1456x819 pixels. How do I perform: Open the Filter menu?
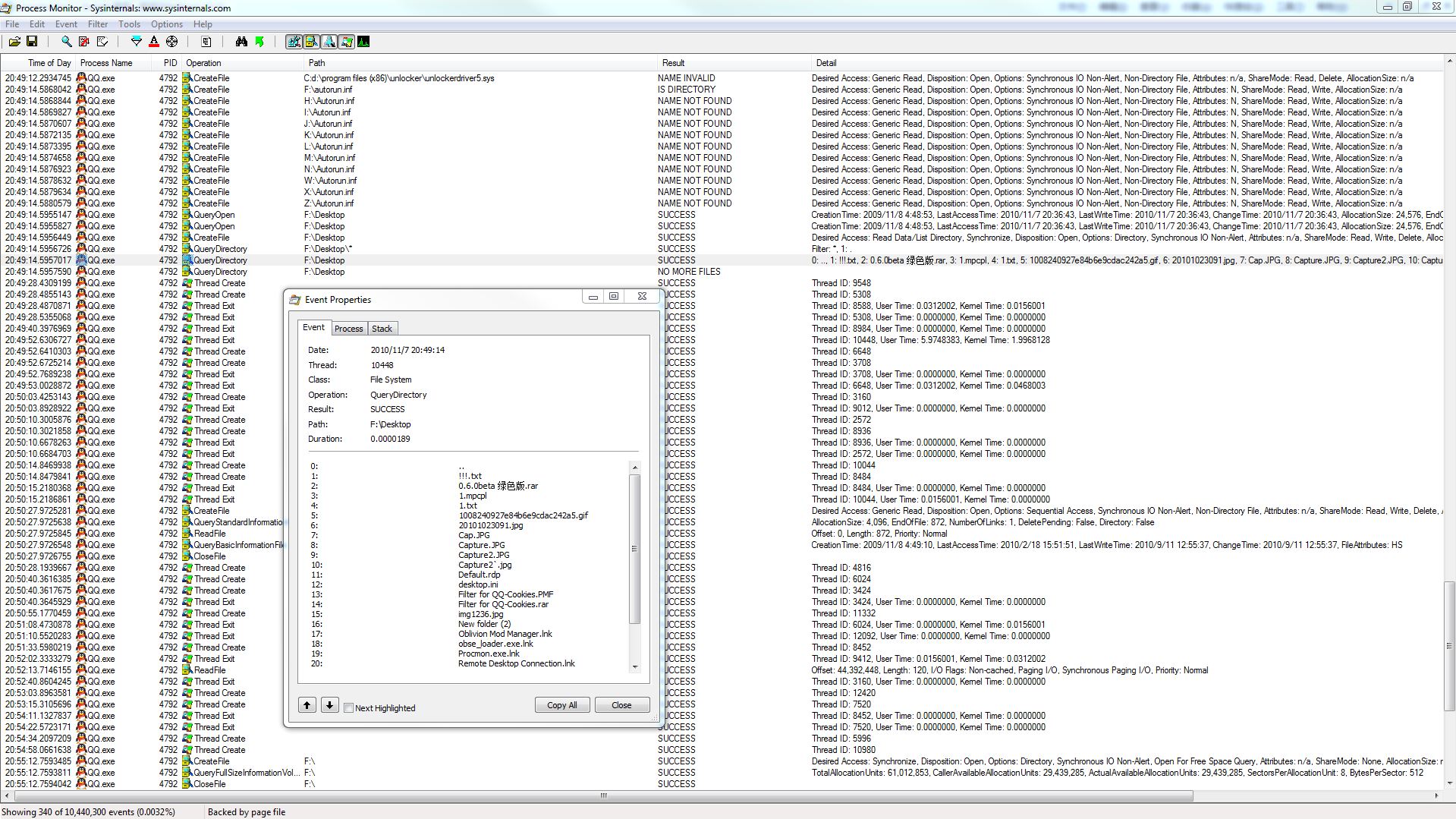pos(98,24)
